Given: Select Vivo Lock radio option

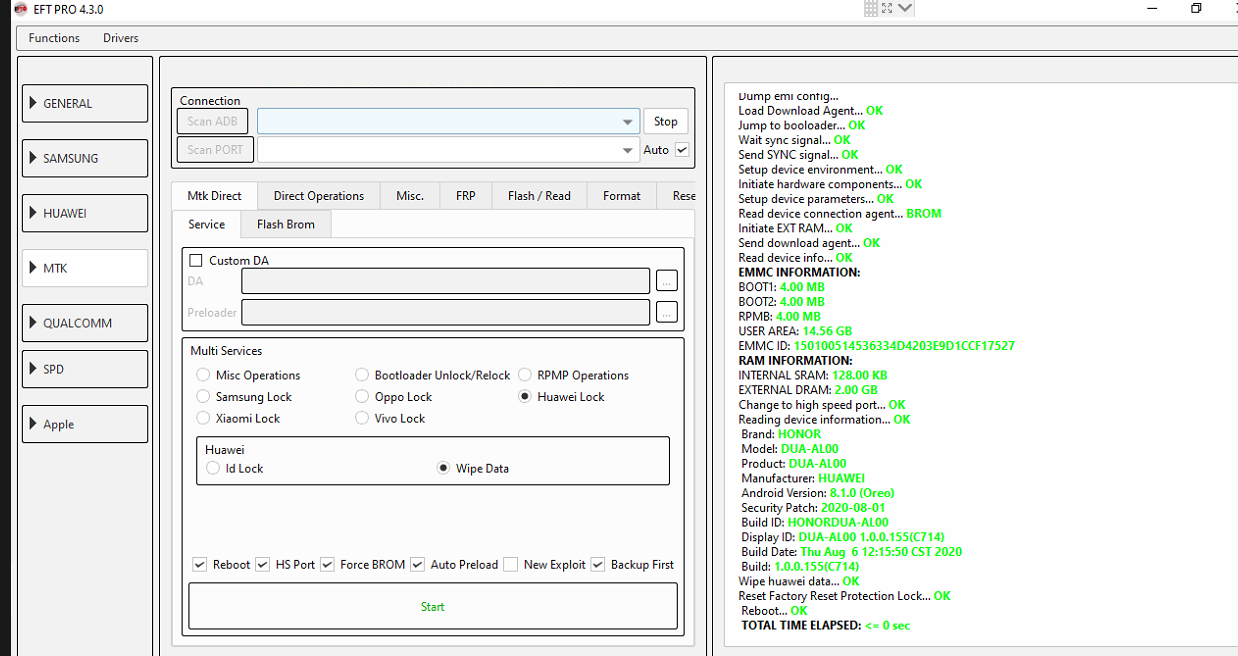Looking at the screenshot, I should point(363,418).
